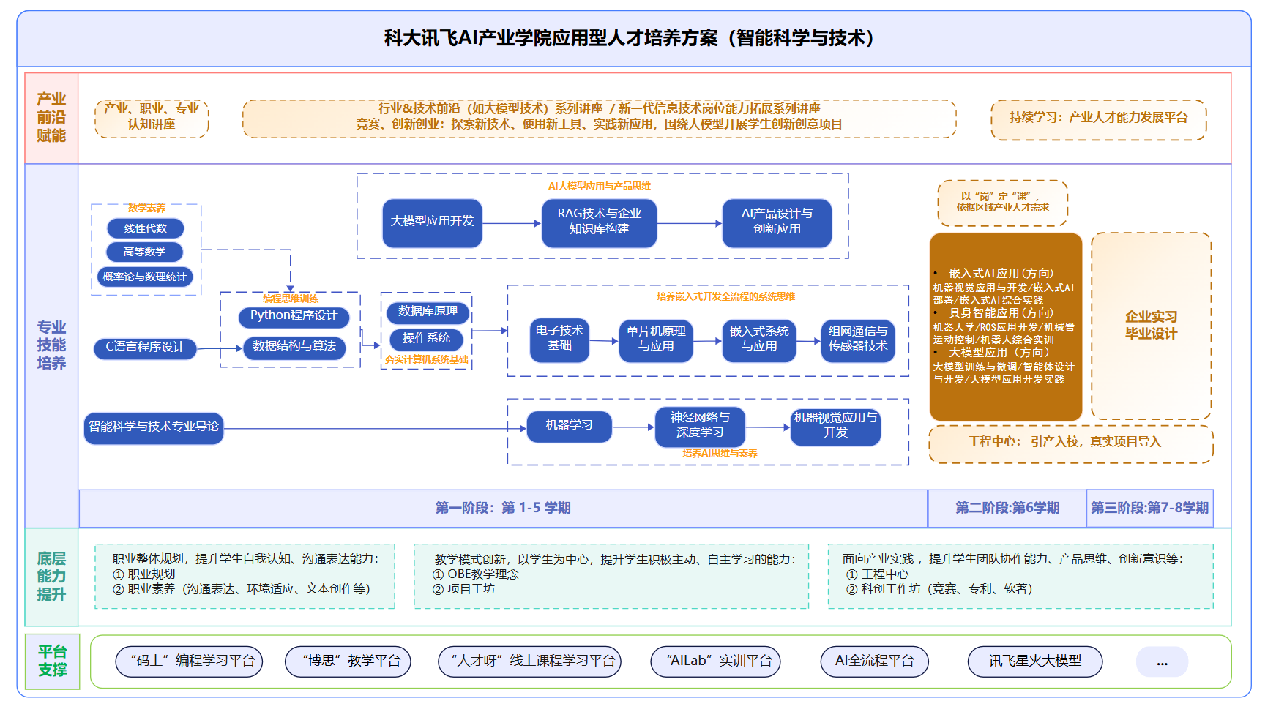
Task: Click the 智能科学与技术专业导论 box
Action: 153,427
